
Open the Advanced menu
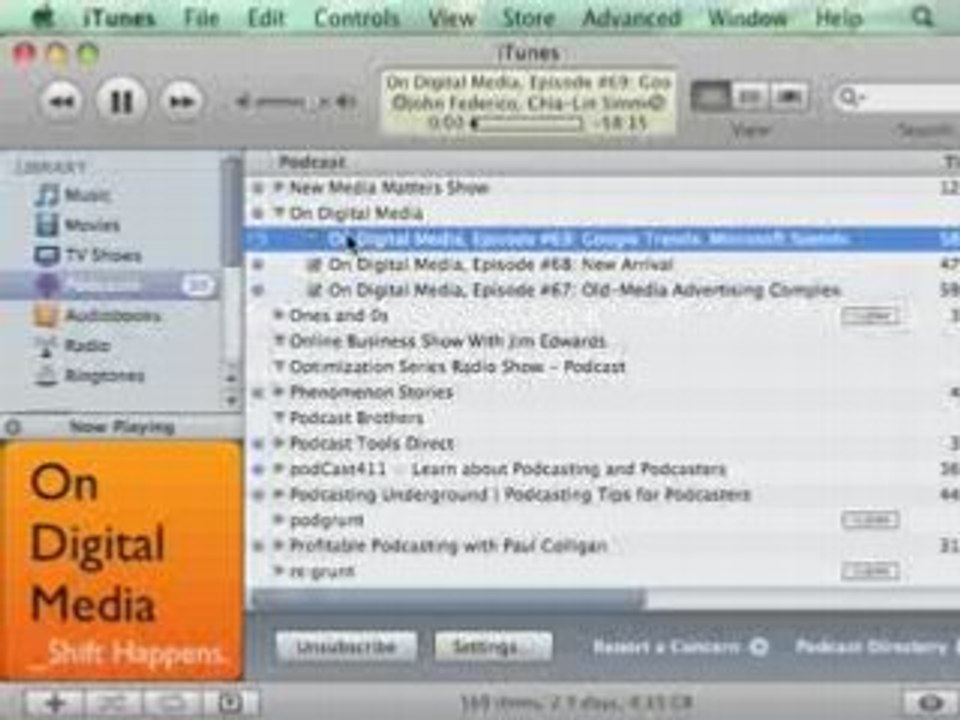tap(631, 18)
